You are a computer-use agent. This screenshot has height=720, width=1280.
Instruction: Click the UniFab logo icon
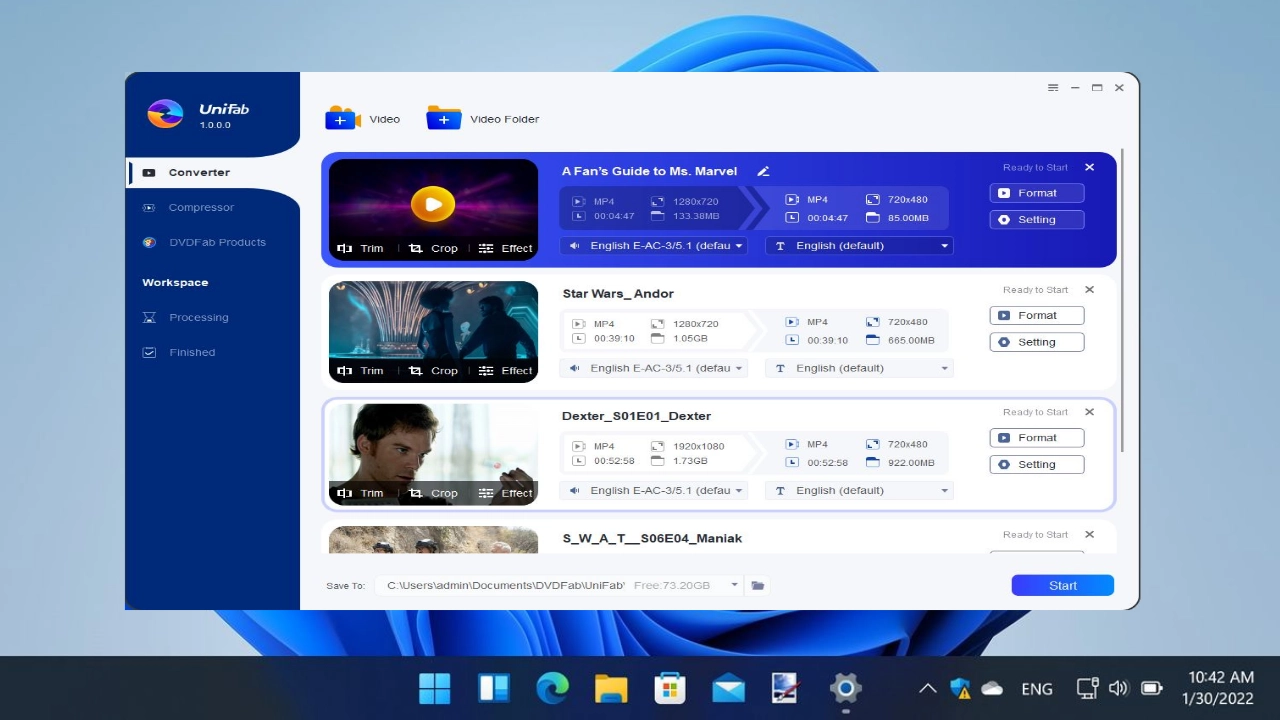165,114
